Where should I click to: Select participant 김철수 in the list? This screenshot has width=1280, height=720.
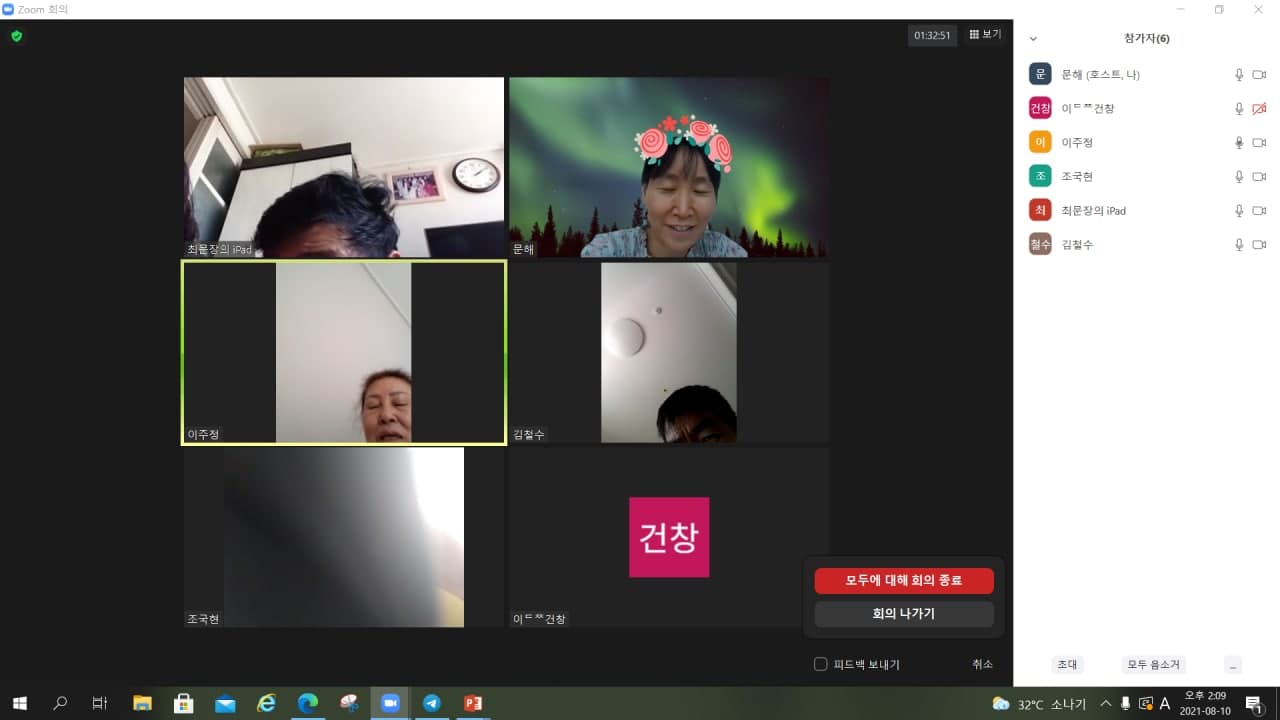click(1147, 244)
